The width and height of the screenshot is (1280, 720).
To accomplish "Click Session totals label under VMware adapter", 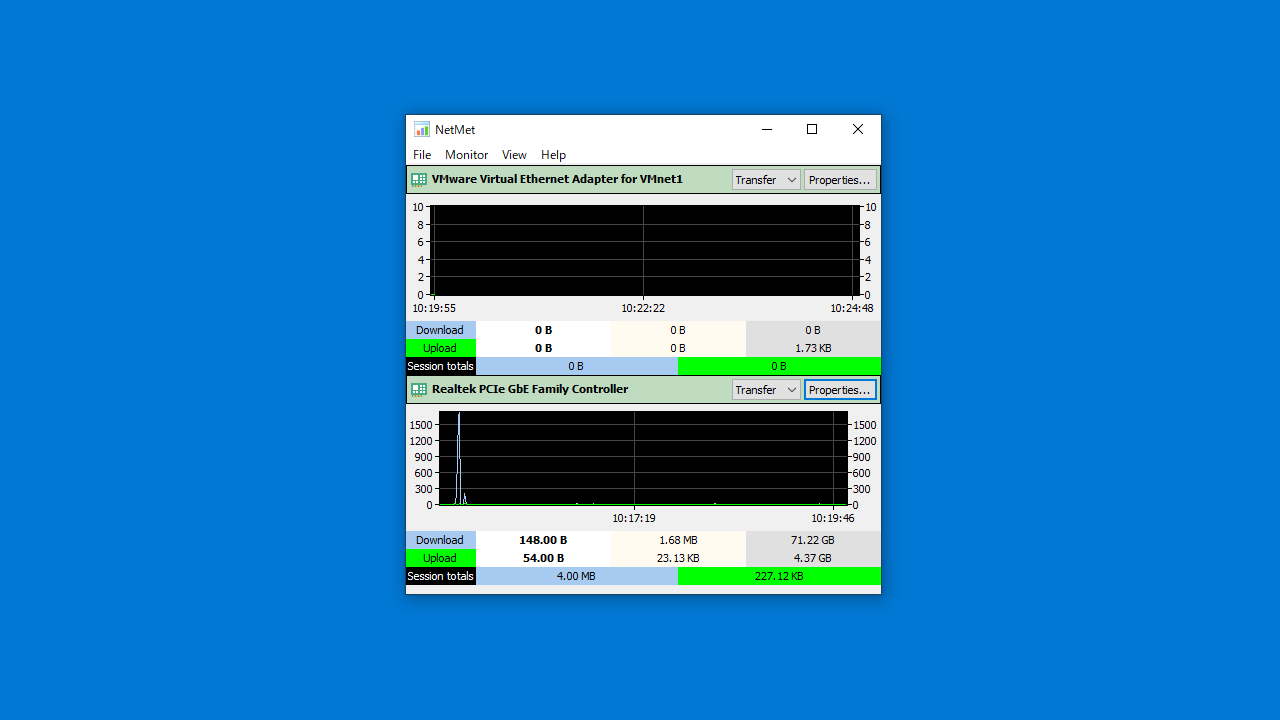I will pos(440,366).
